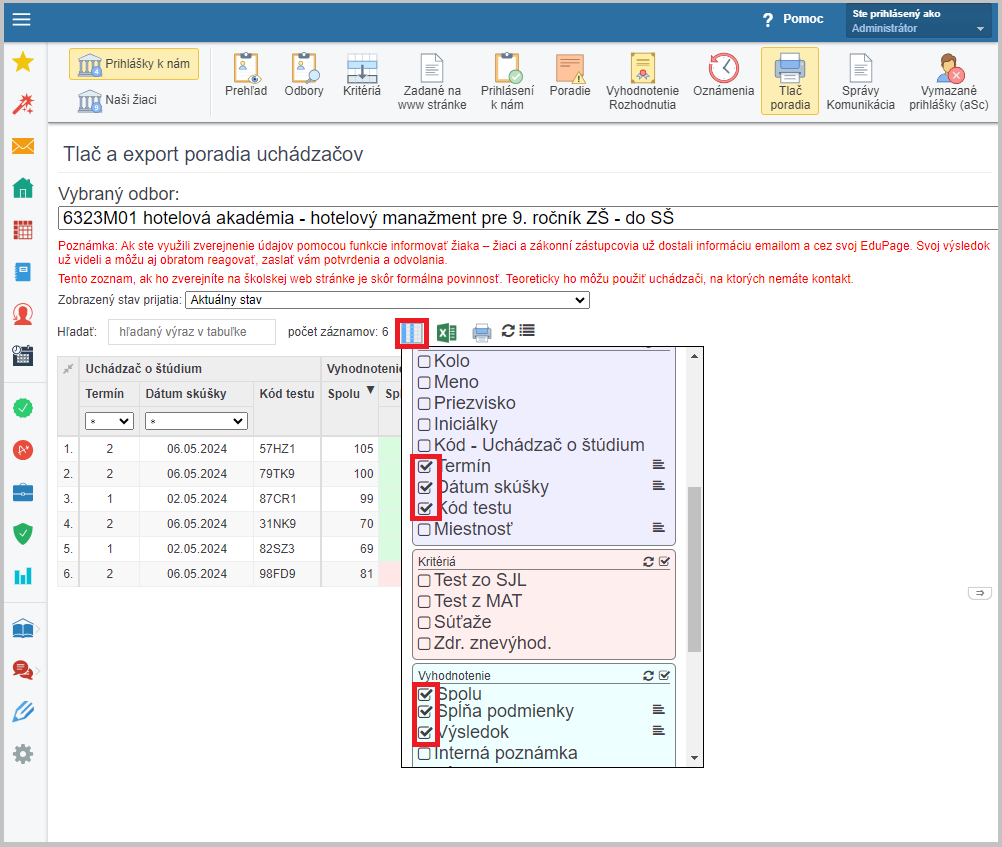Viewport: 1002px width, 847px height.
Task: Click the Vybraný odbor field
Action: click(528, 218)
